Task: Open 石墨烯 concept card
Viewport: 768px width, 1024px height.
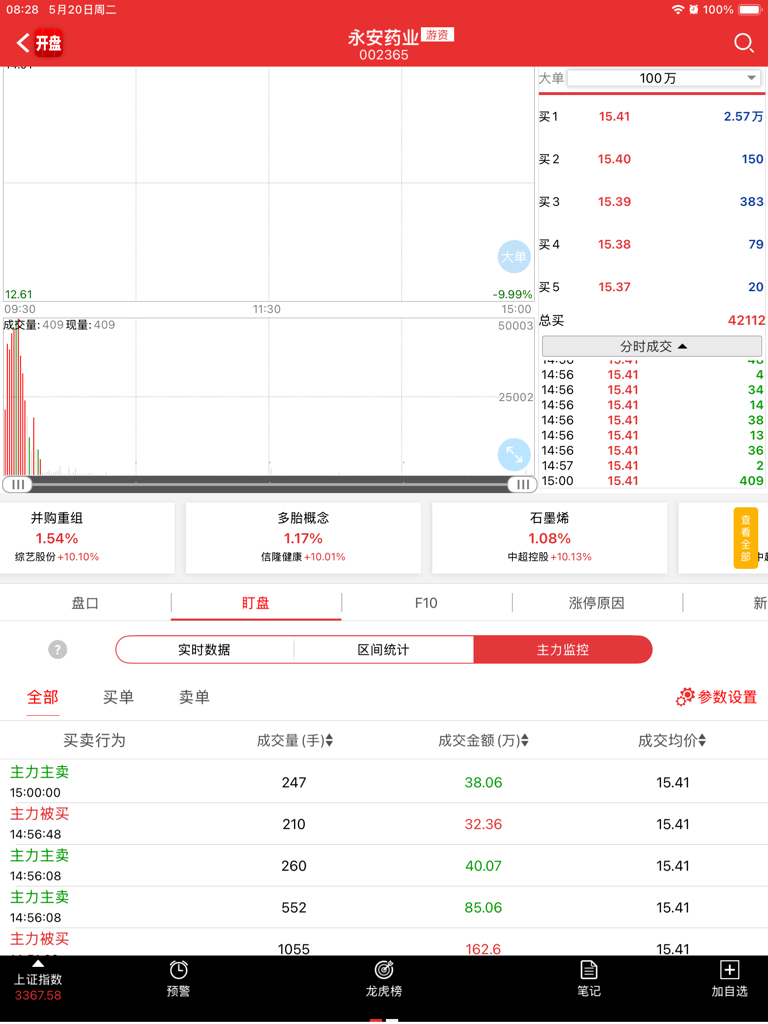Action: [x=549, y=538]
